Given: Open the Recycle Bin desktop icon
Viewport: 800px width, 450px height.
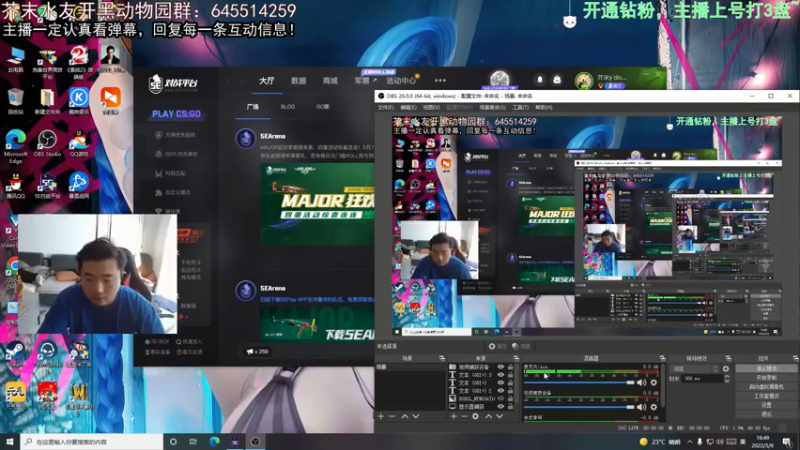Looking at the screenshot, I should pyautogui.click(x=15, y=101).
